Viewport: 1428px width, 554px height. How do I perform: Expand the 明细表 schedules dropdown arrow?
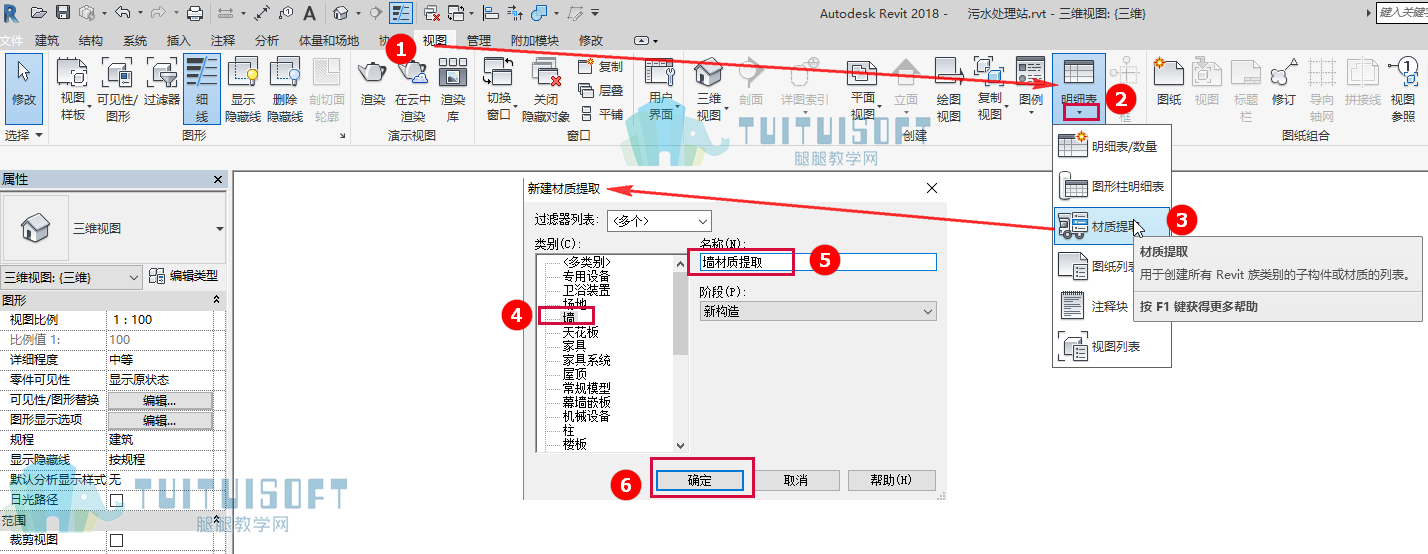point(1078,112)
